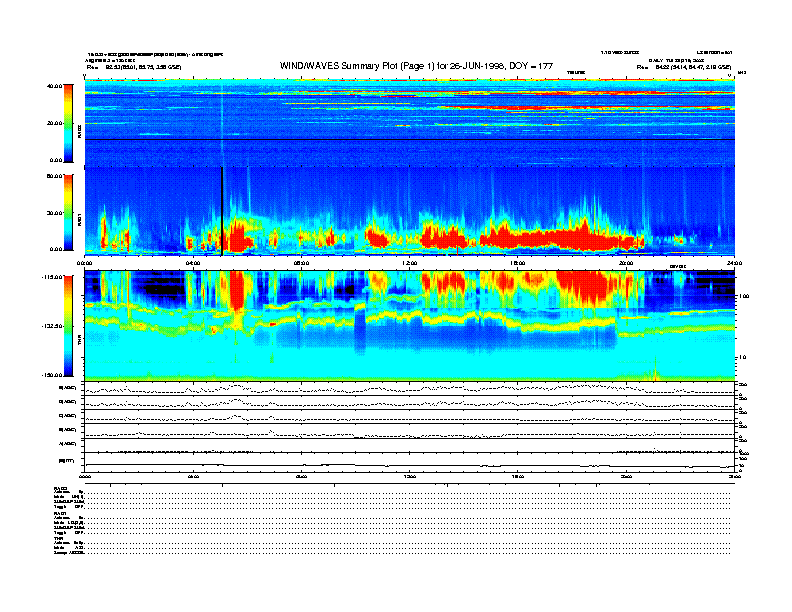Select the 20:00 time axis label
This screenshot has width=792, height=612.
click(x=626, y=263)
